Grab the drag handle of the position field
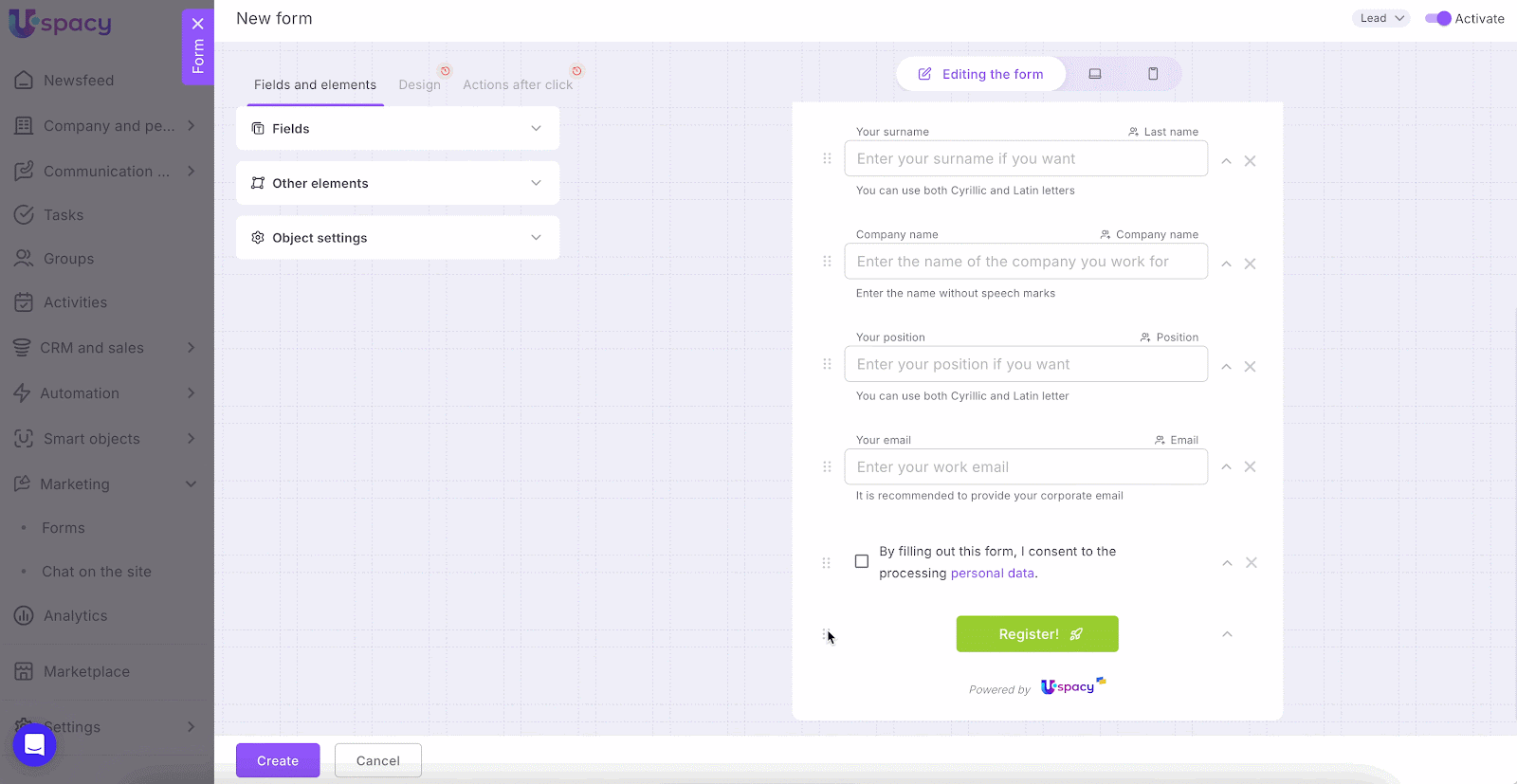The image size is (1517, 784). coord(827,364)
